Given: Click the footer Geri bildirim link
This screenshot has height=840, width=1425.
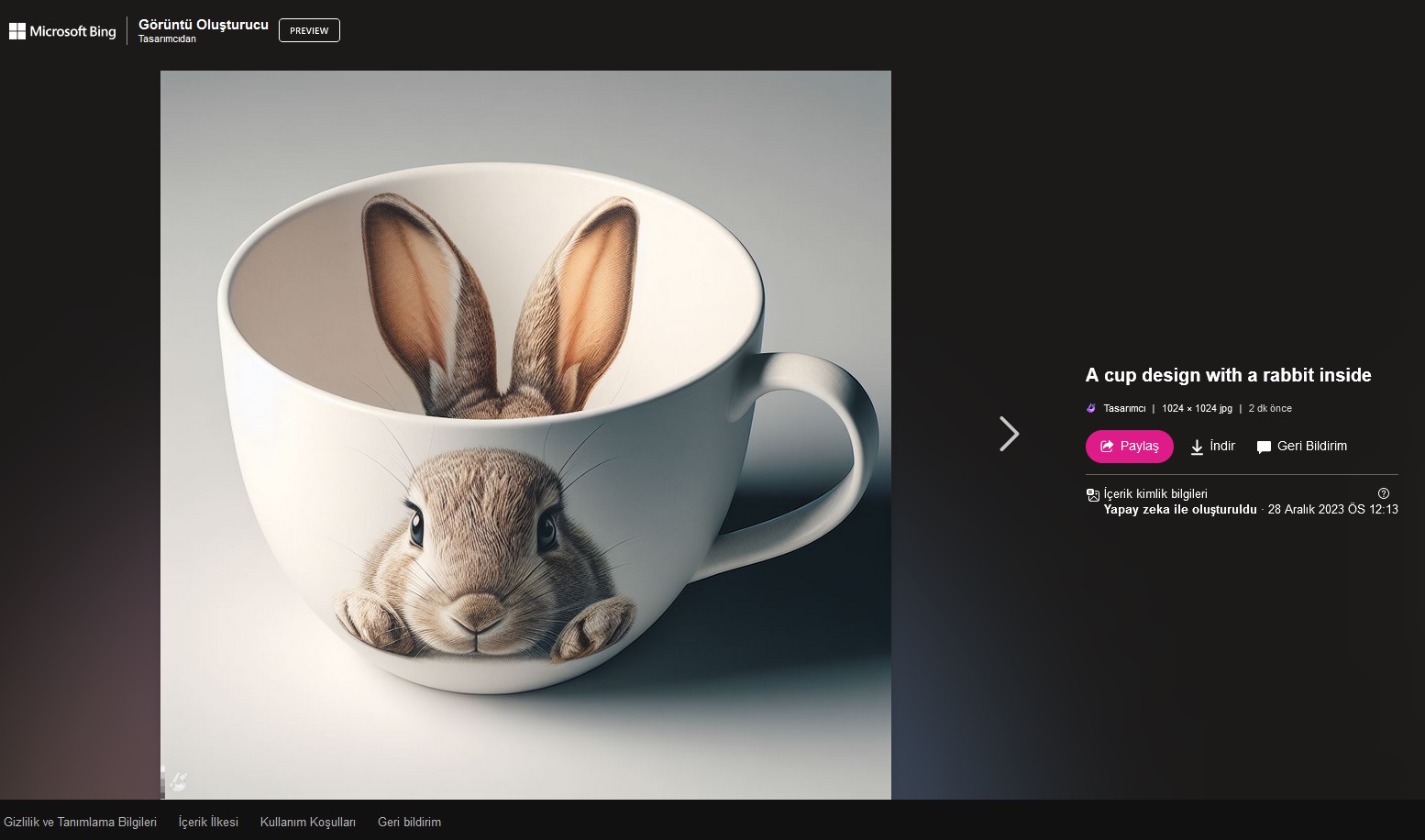Looking at the screenshot, I should (x=409, y=823).
